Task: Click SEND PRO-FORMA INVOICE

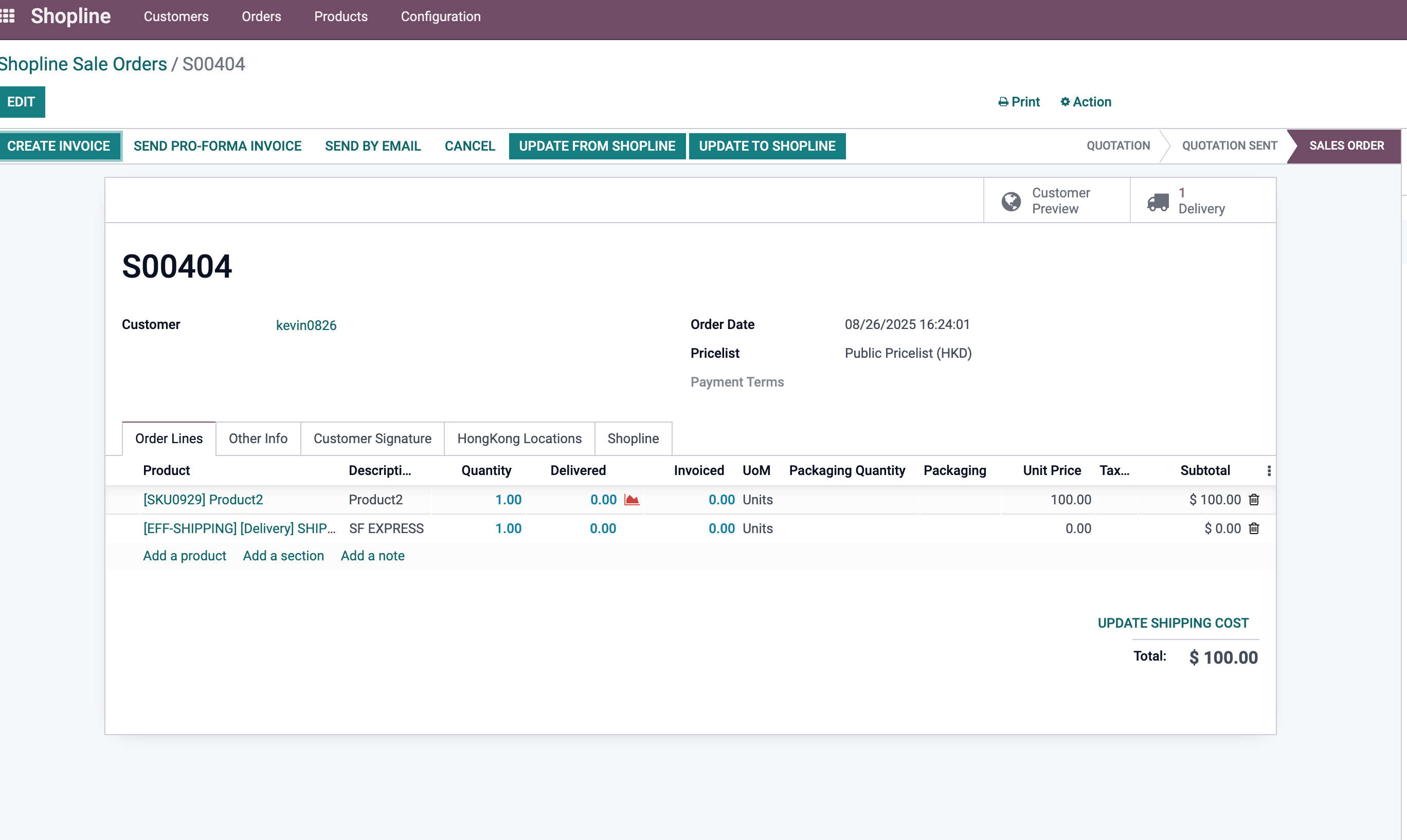Action: tap(218, 146)
